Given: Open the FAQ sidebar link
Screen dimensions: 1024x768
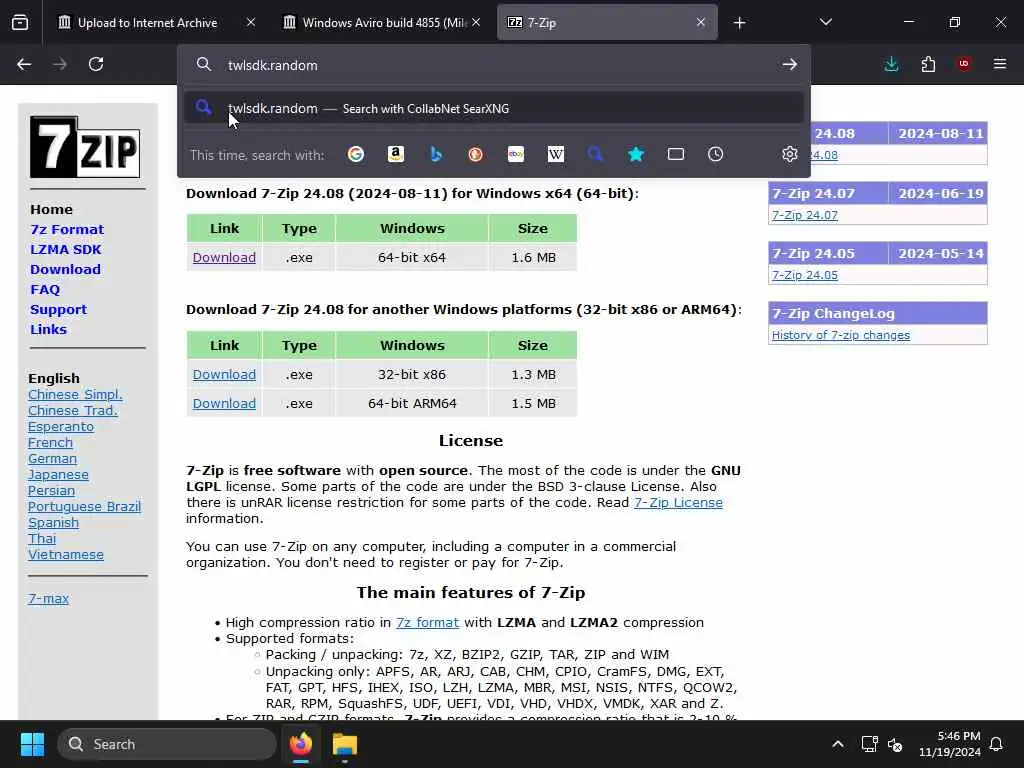Looking at the screenshot, I should (x=45, y=289).
